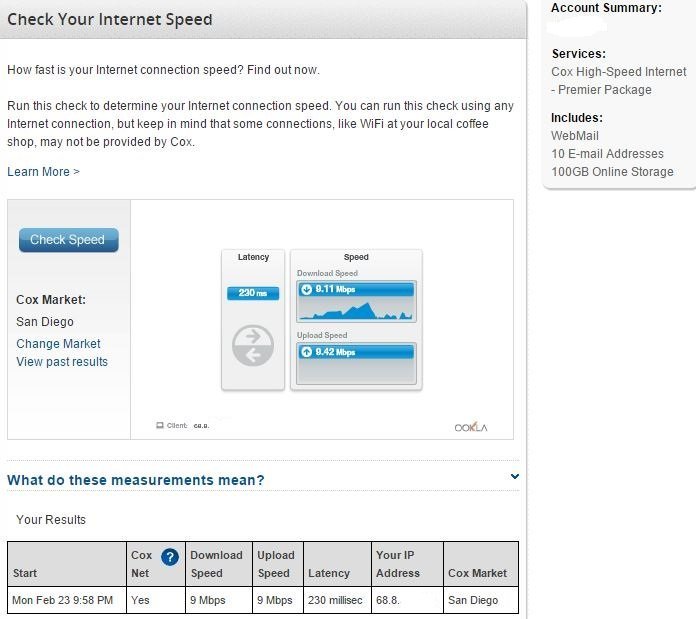Screen dimensions: 696x619
Task: Click the Ookla logo
Action: pyautogui.click(x=473, y=426)
